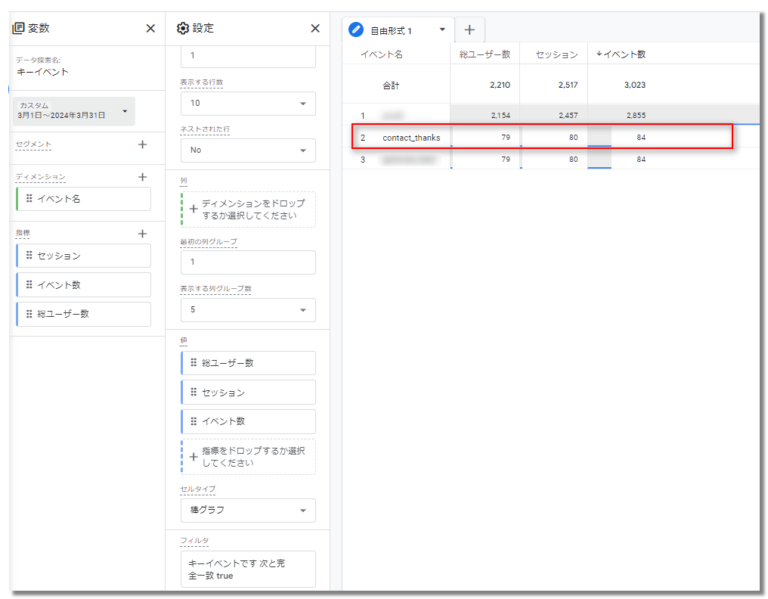Add a new exploration tab
This screenshot has width=768, height=599.
469,30
